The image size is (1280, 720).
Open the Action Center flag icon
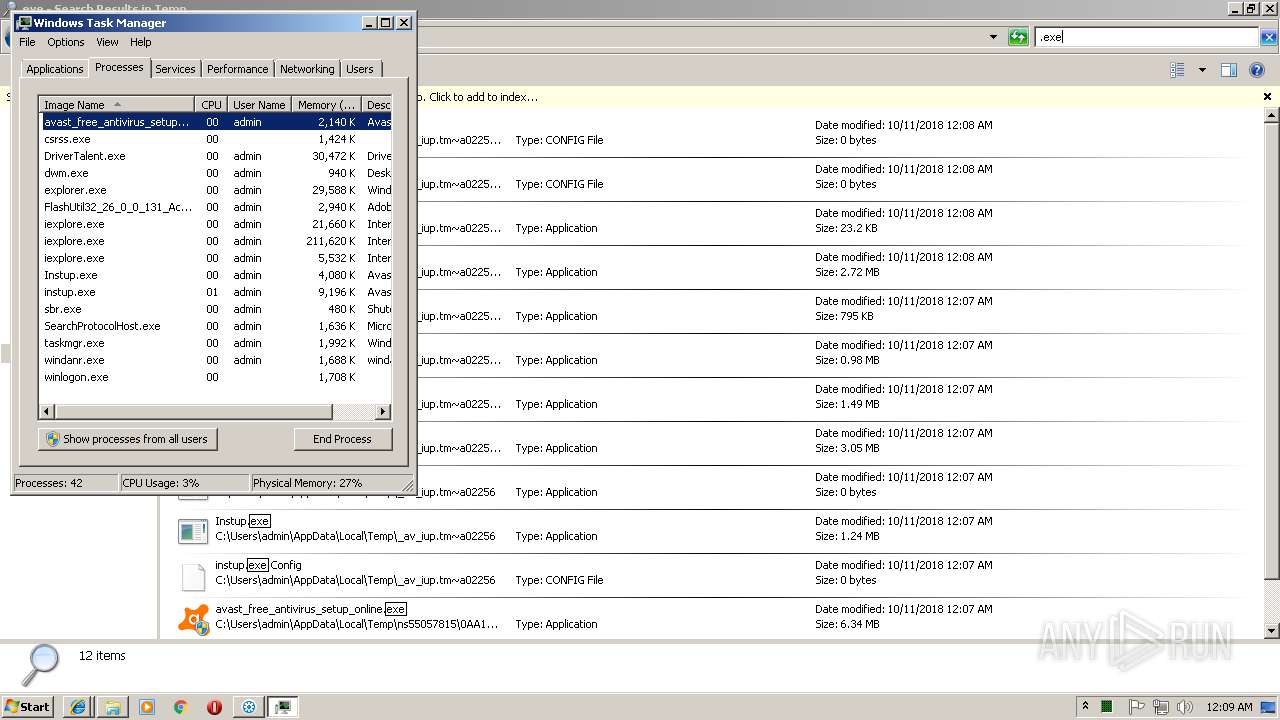(x=1136, y=707)
